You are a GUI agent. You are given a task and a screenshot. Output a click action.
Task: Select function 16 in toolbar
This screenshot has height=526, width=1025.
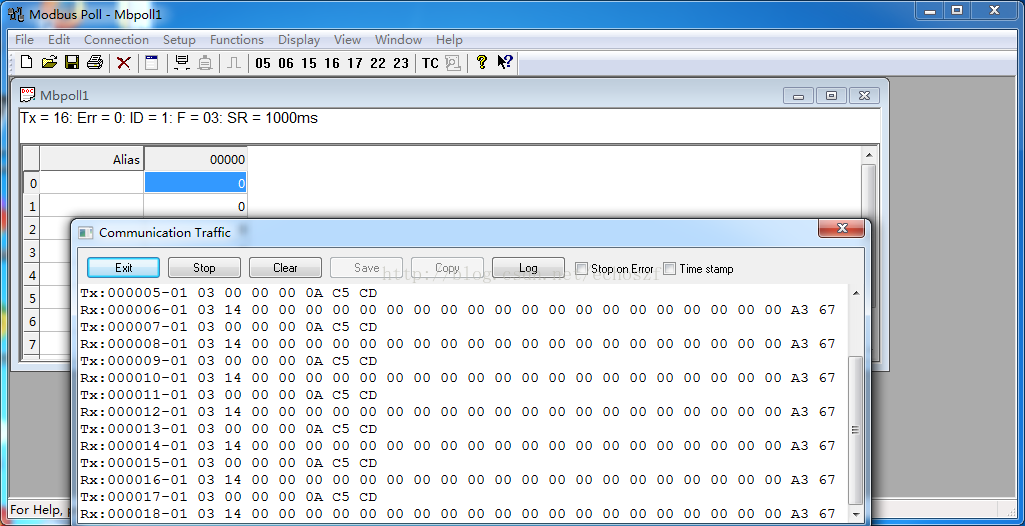point(331,63)
